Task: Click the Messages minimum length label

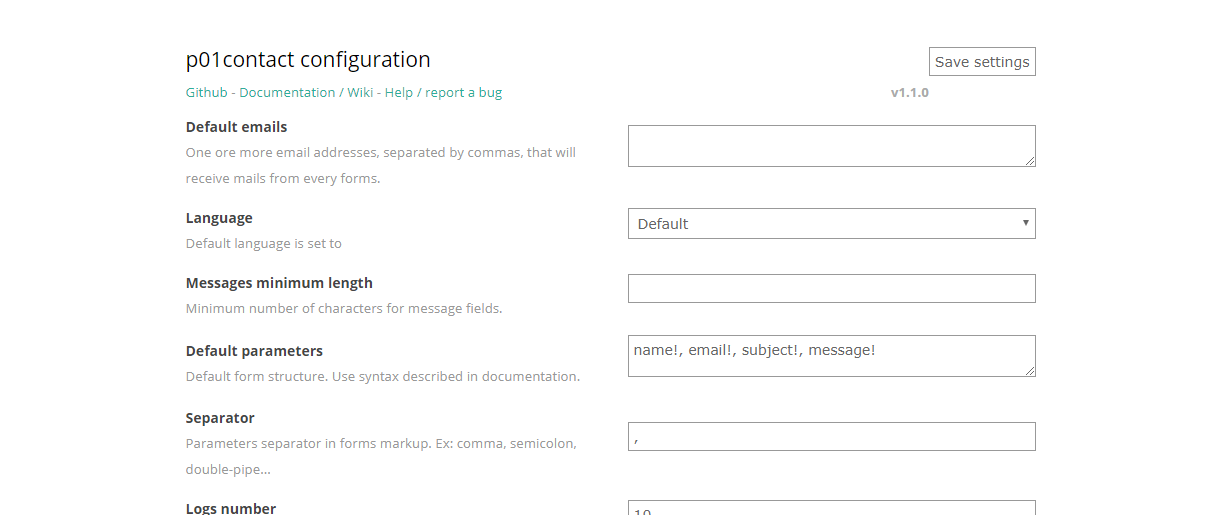Action: pos(279,283)
